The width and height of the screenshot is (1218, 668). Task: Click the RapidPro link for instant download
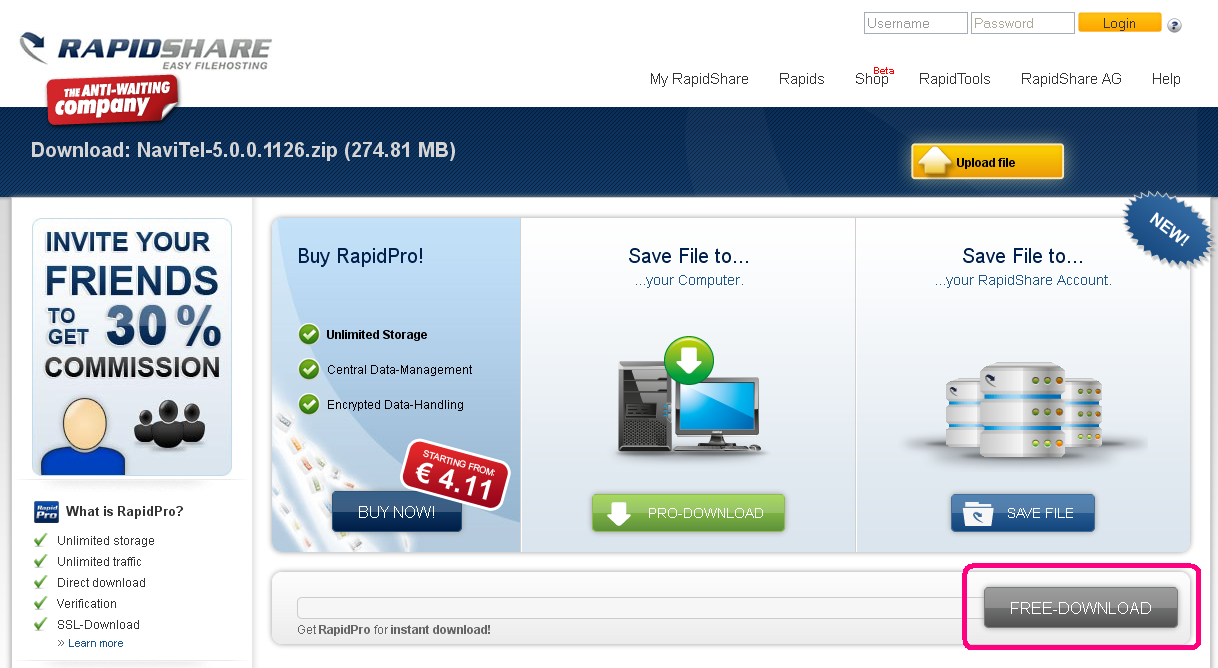pyautogui.click(x=342, y=630)
